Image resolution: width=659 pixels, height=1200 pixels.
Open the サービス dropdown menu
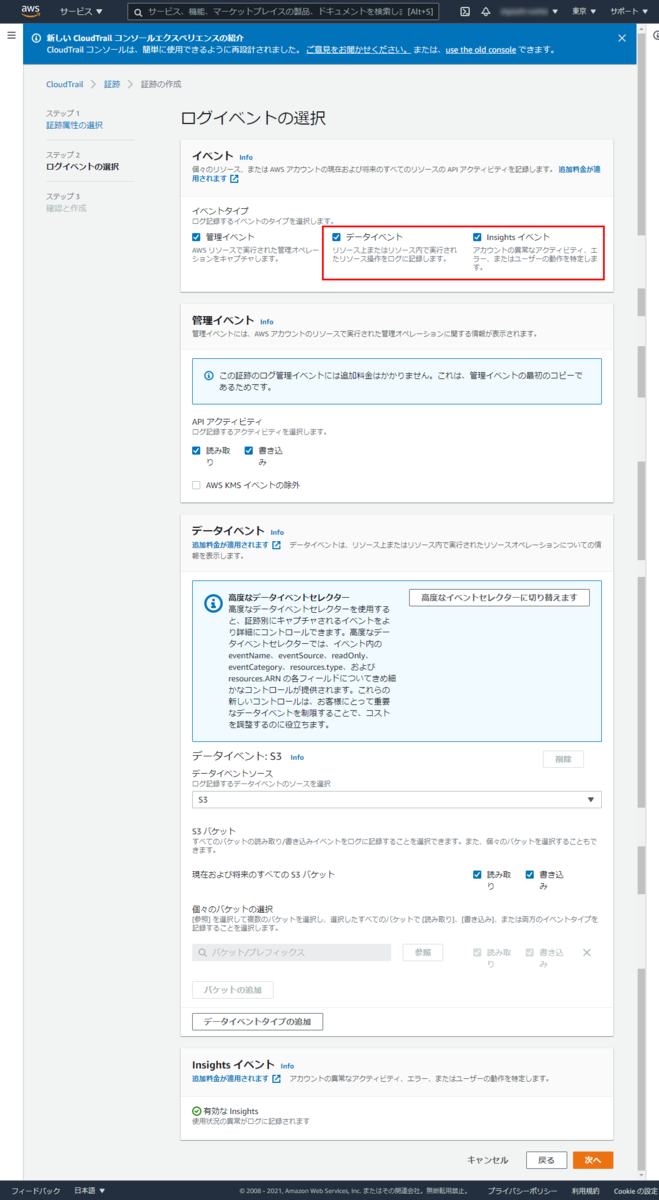[x=81, y=11]
